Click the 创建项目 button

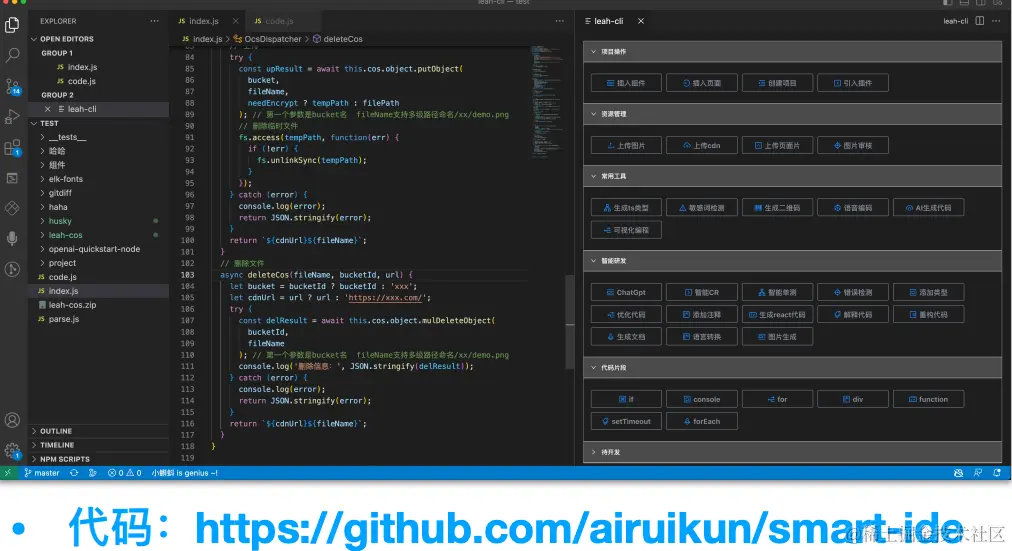(x=777, y=83)
